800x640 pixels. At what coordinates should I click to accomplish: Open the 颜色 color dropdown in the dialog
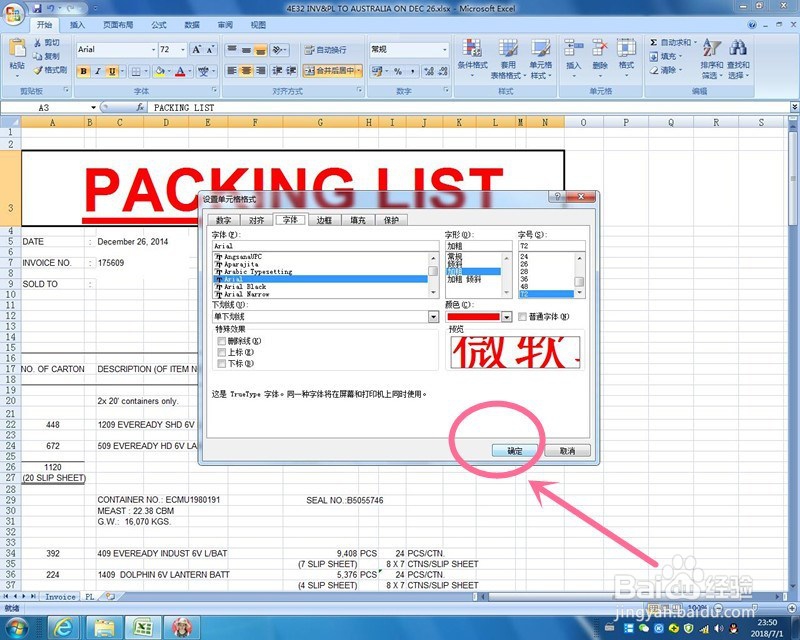(507, 315)
